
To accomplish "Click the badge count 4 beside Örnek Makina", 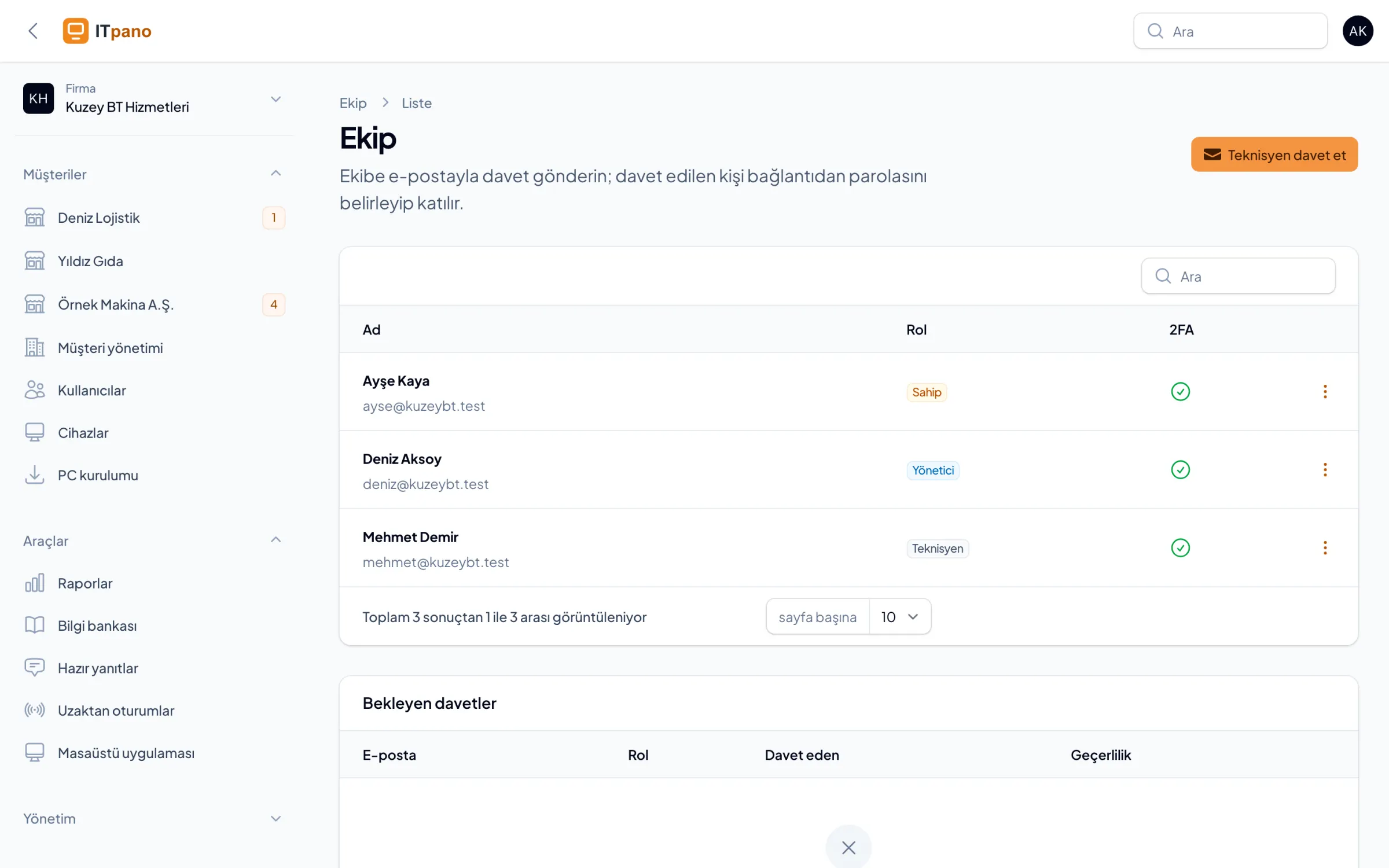I will 274,304.
